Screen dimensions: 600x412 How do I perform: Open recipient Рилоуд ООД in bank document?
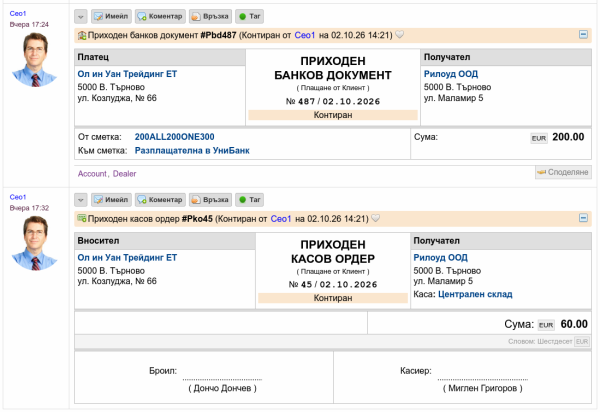451,74
